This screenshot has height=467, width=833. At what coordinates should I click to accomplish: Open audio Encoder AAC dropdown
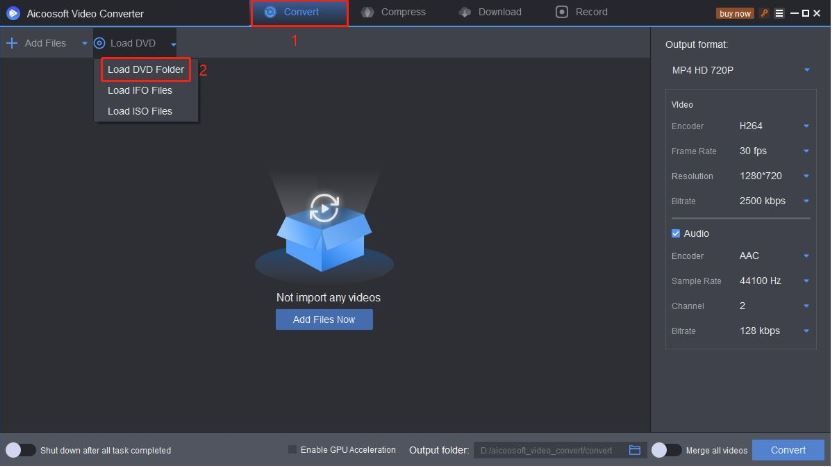[774, 256]
